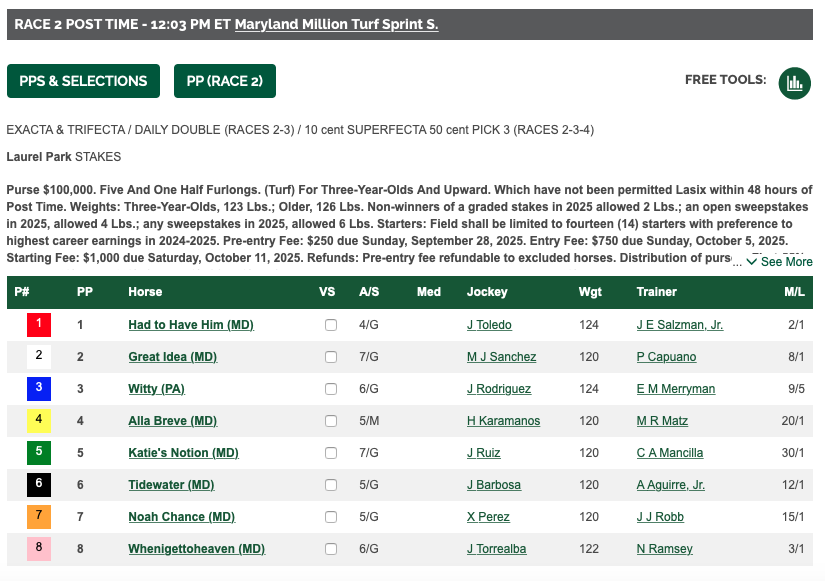825x581 pixels.
Task: Expand race conditions with See More
Action: tap(780, 262)
